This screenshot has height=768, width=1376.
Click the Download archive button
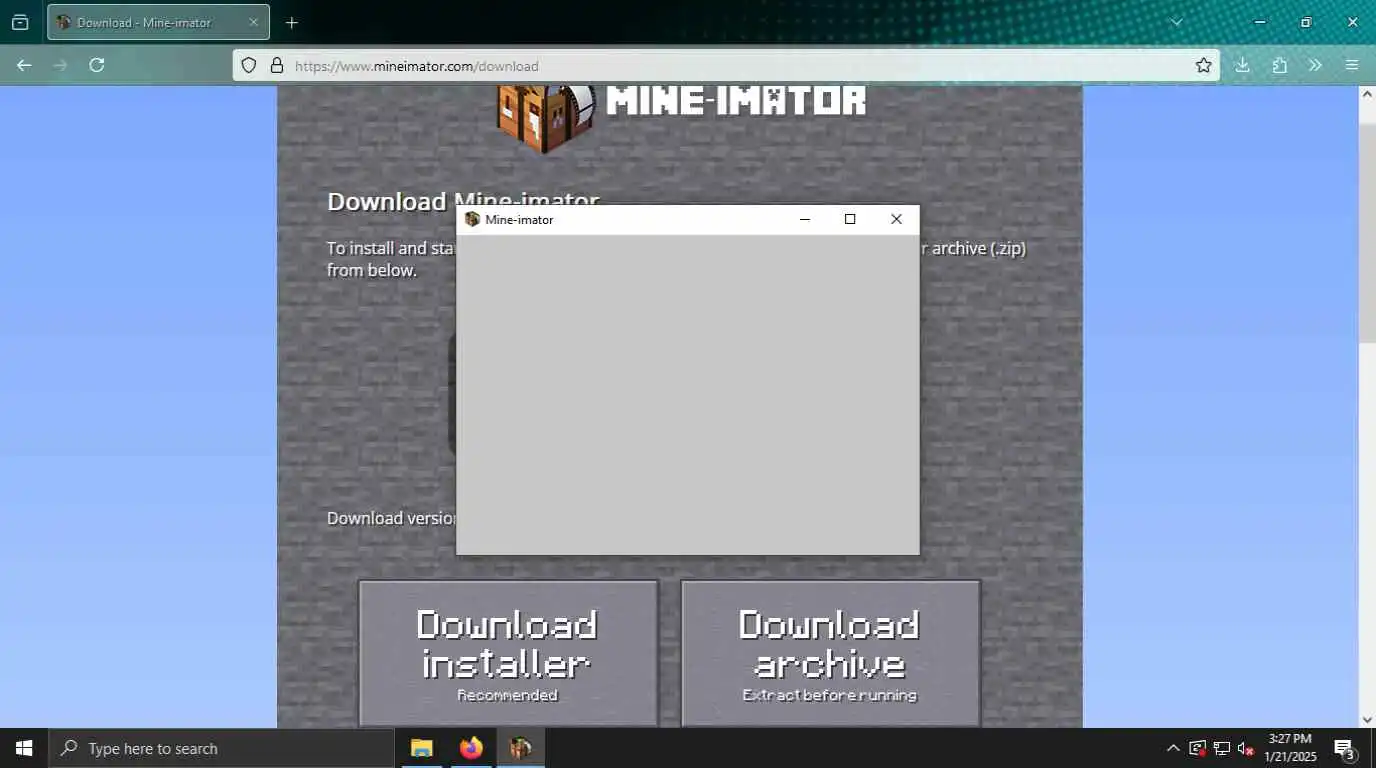tap(830, 654)
